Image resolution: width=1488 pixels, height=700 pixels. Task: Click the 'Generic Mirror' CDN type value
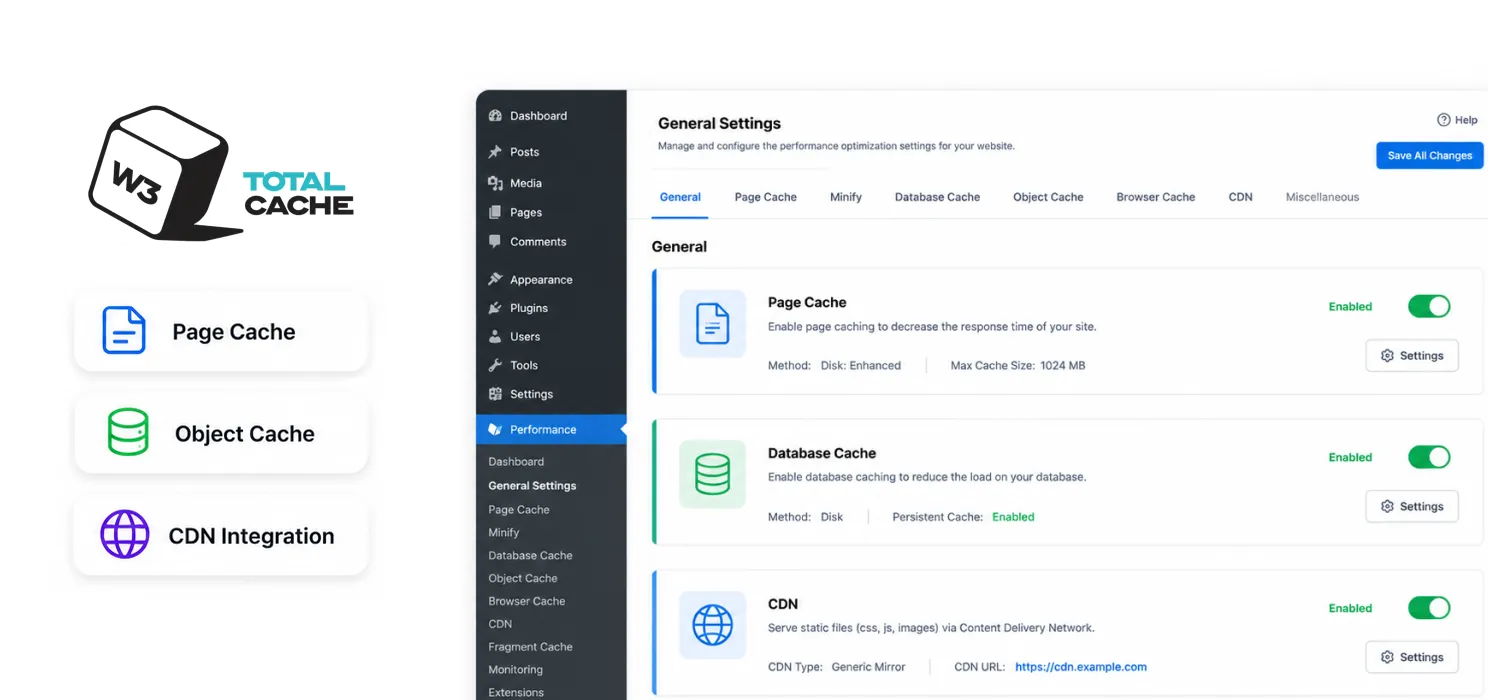(868, 667)
